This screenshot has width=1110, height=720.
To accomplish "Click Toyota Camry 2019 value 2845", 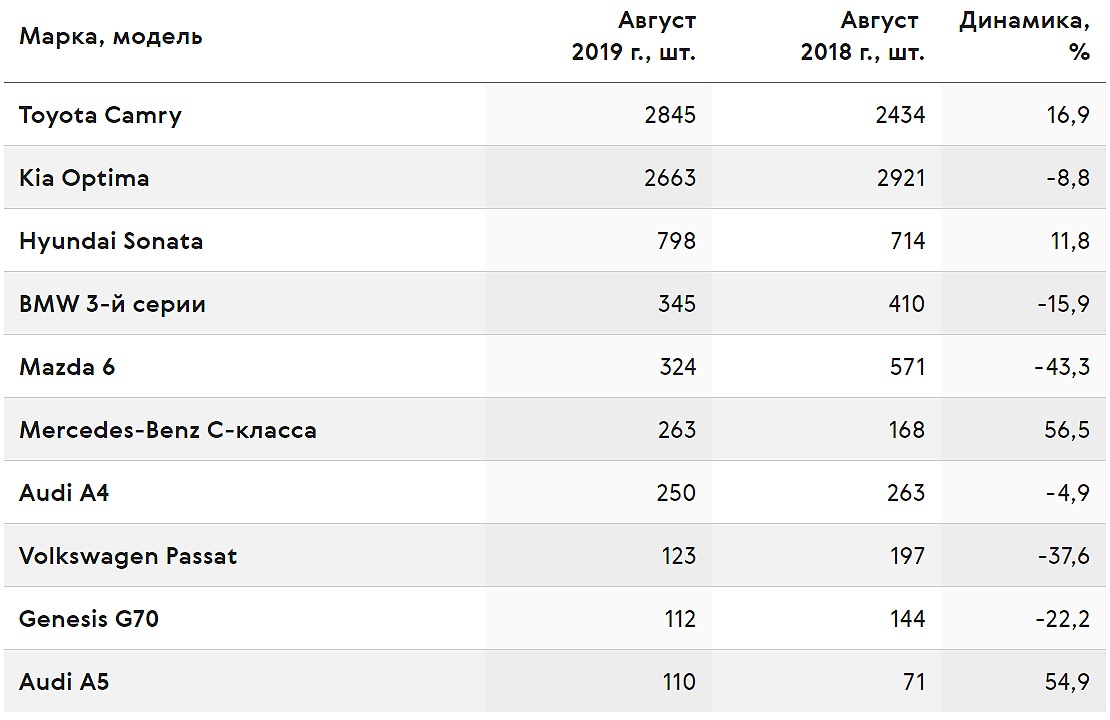I will pos(670,115).
